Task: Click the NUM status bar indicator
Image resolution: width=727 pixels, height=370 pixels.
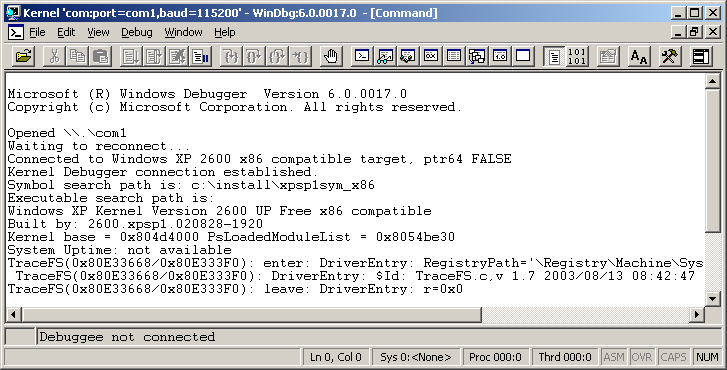Action: pyautogui.click(x=707, y=357)
